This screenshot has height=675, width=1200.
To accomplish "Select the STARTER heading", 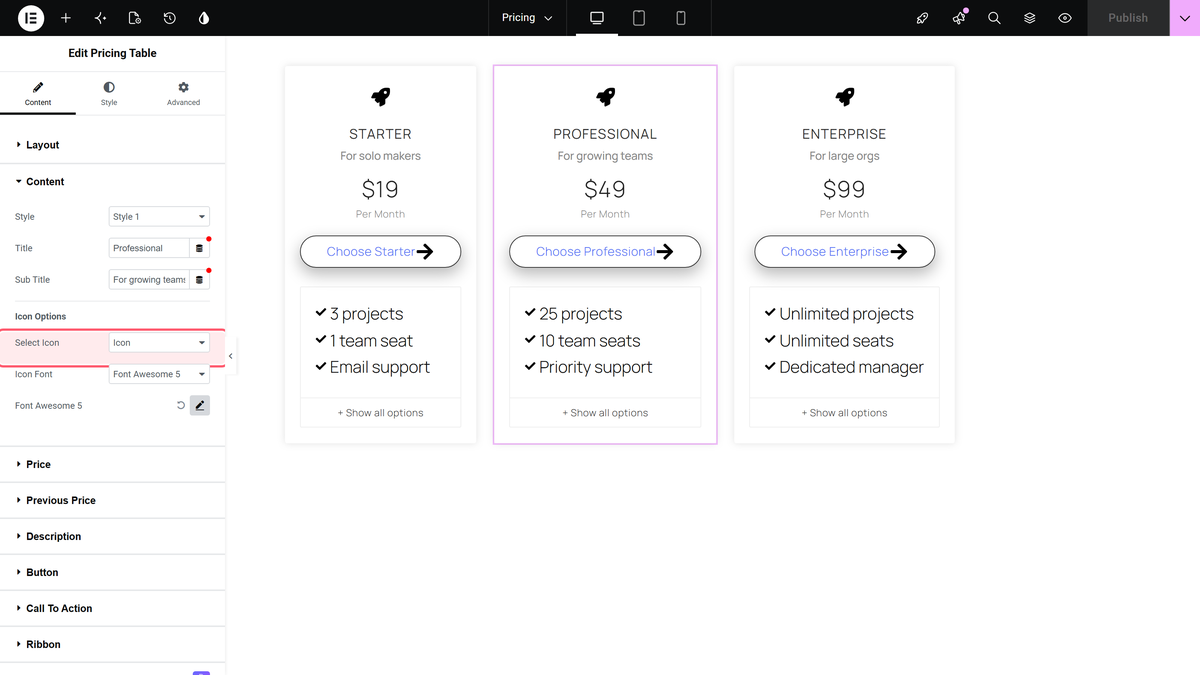I will click(380, 134).
